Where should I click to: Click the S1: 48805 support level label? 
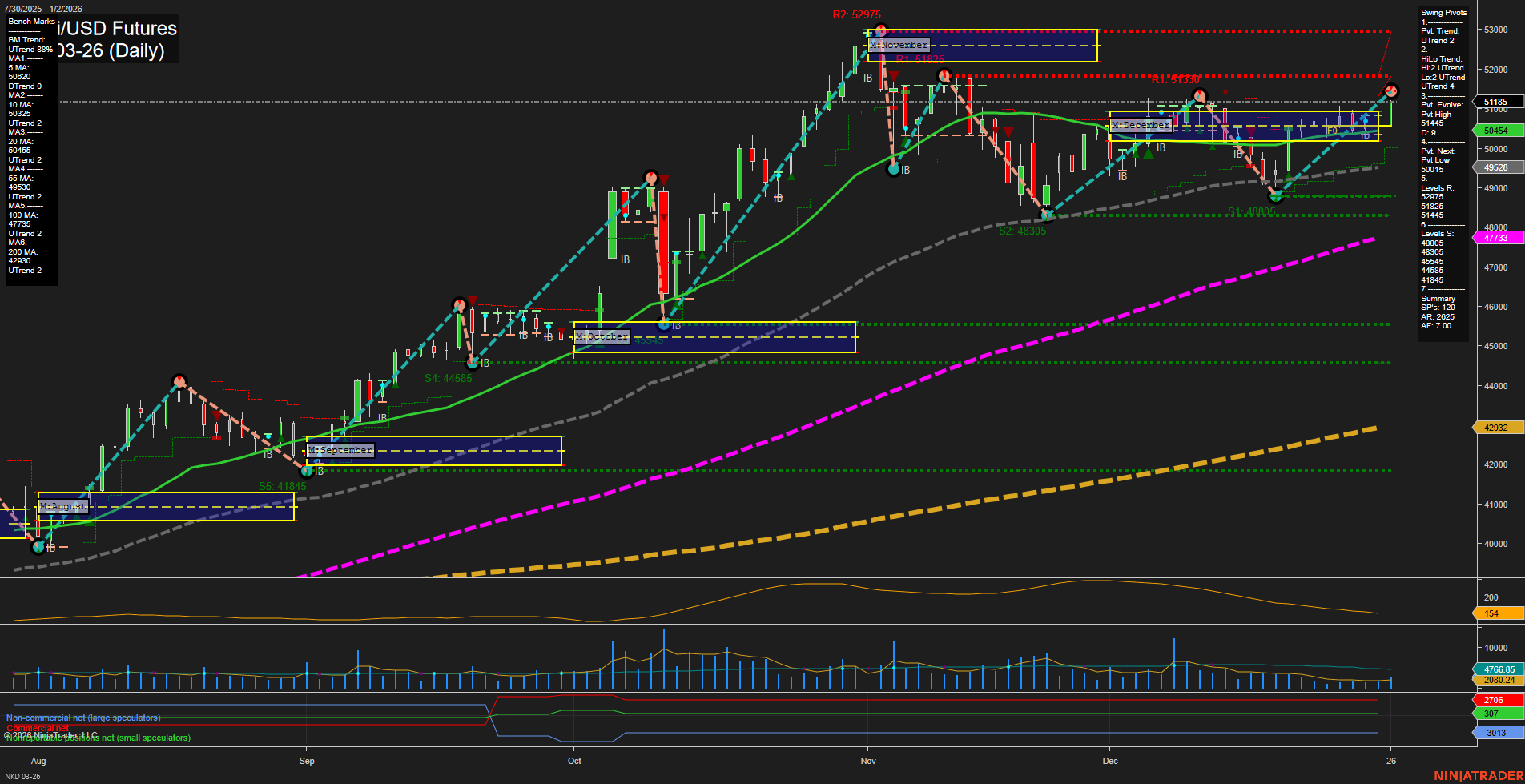[1251, 210]
